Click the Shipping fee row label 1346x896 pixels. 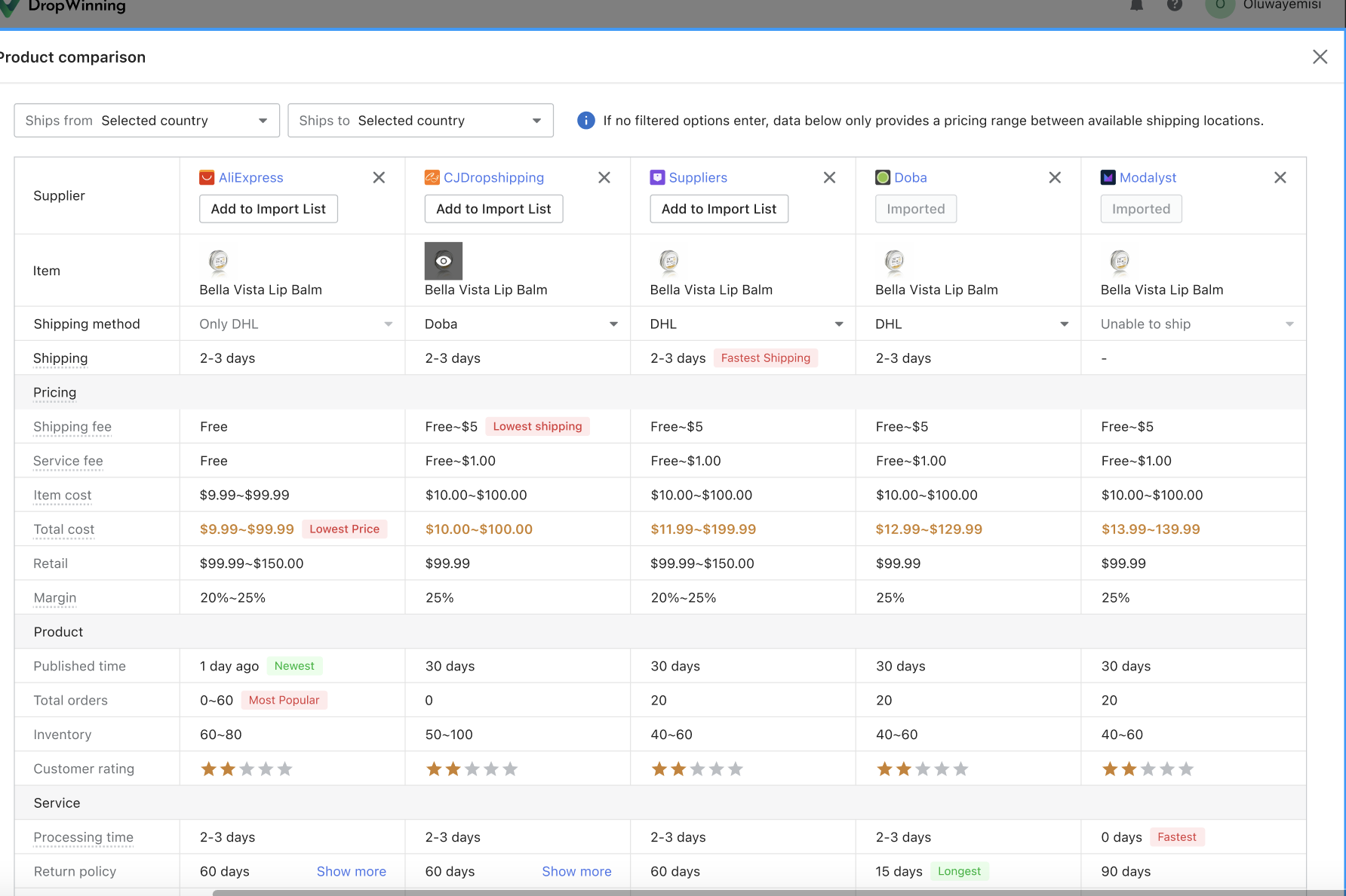(x=72, y=427)
